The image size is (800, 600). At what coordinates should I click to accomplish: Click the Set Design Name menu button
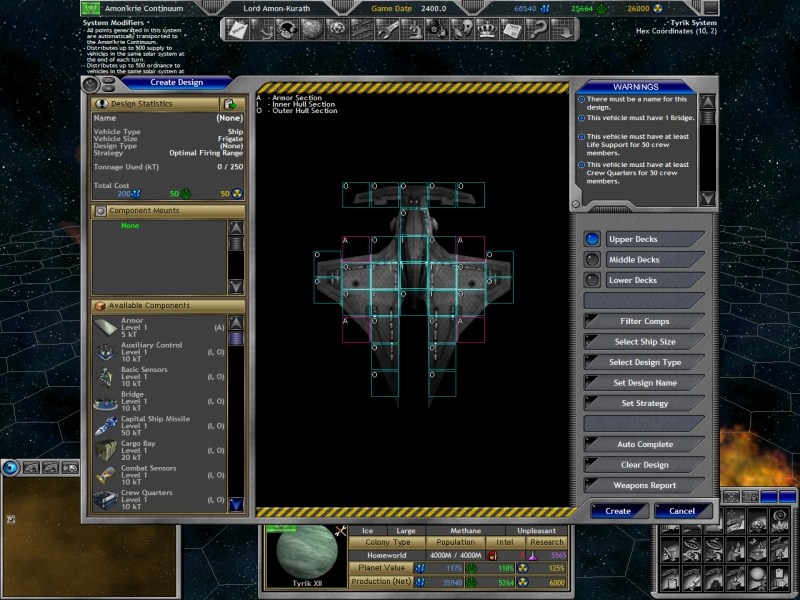(644, 383)
